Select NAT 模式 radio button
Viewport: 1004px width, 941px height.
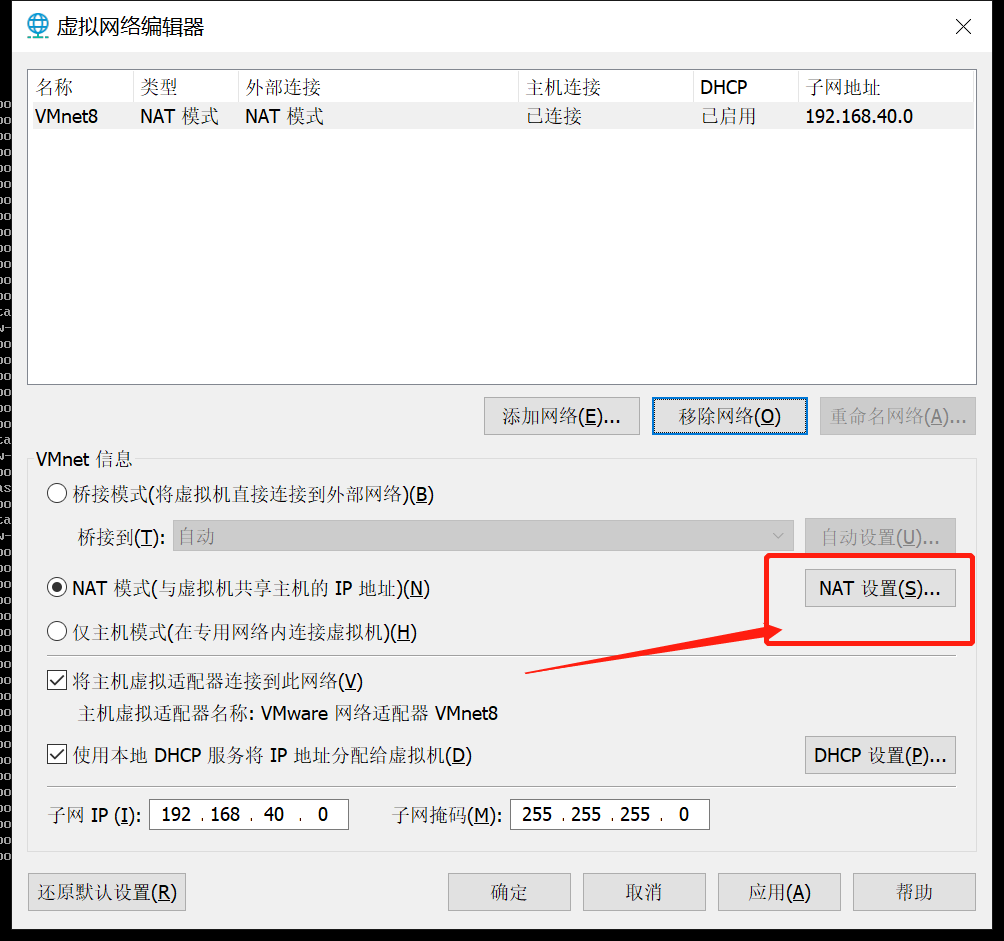coord(57,588)
